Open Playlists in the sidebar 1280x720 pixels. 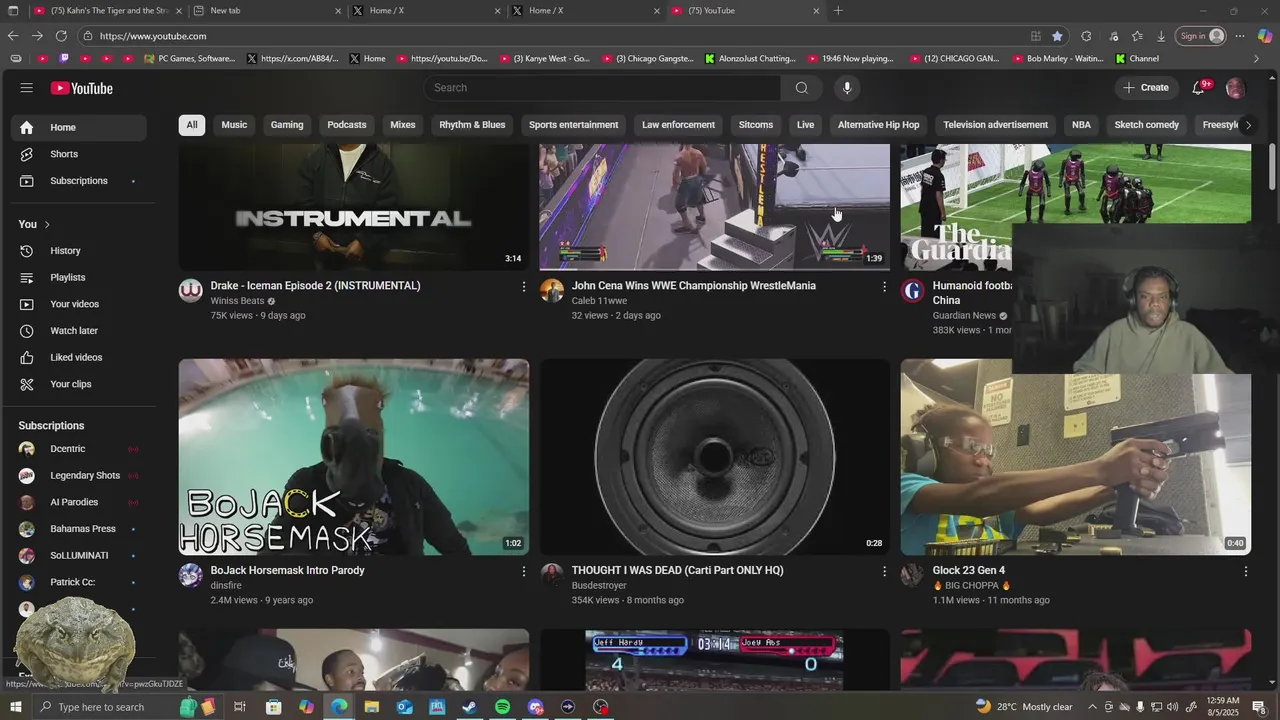coord(79,277)
